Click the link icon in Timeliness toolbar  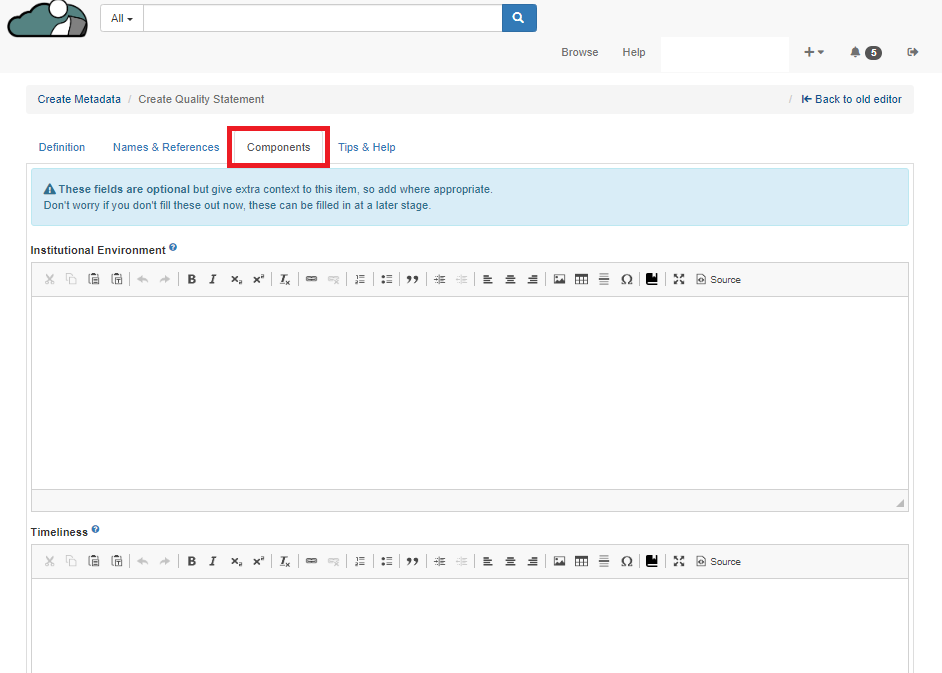(x=311, y=562)
